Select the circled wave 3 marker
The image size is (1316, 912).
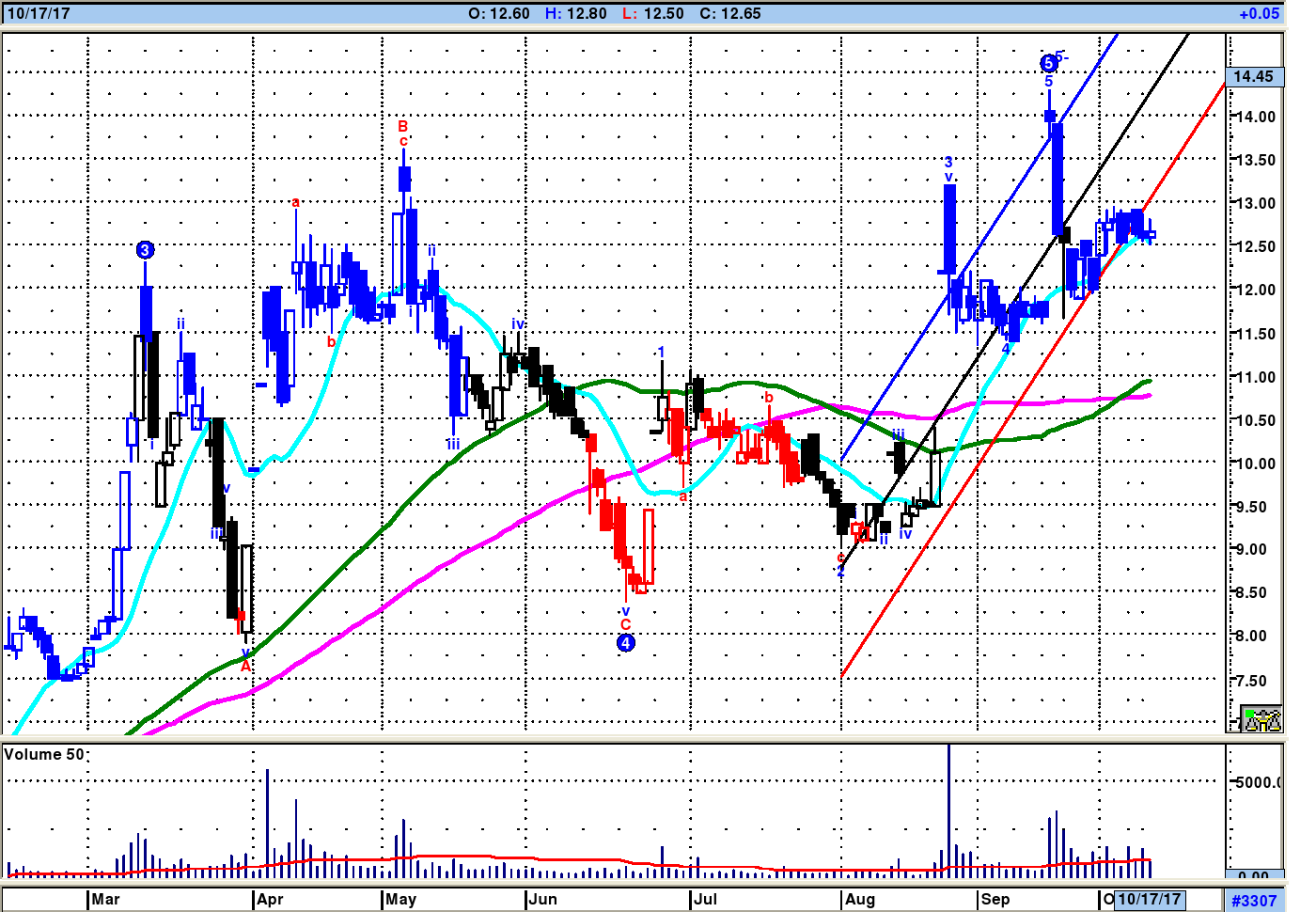(x=145, y=250)
